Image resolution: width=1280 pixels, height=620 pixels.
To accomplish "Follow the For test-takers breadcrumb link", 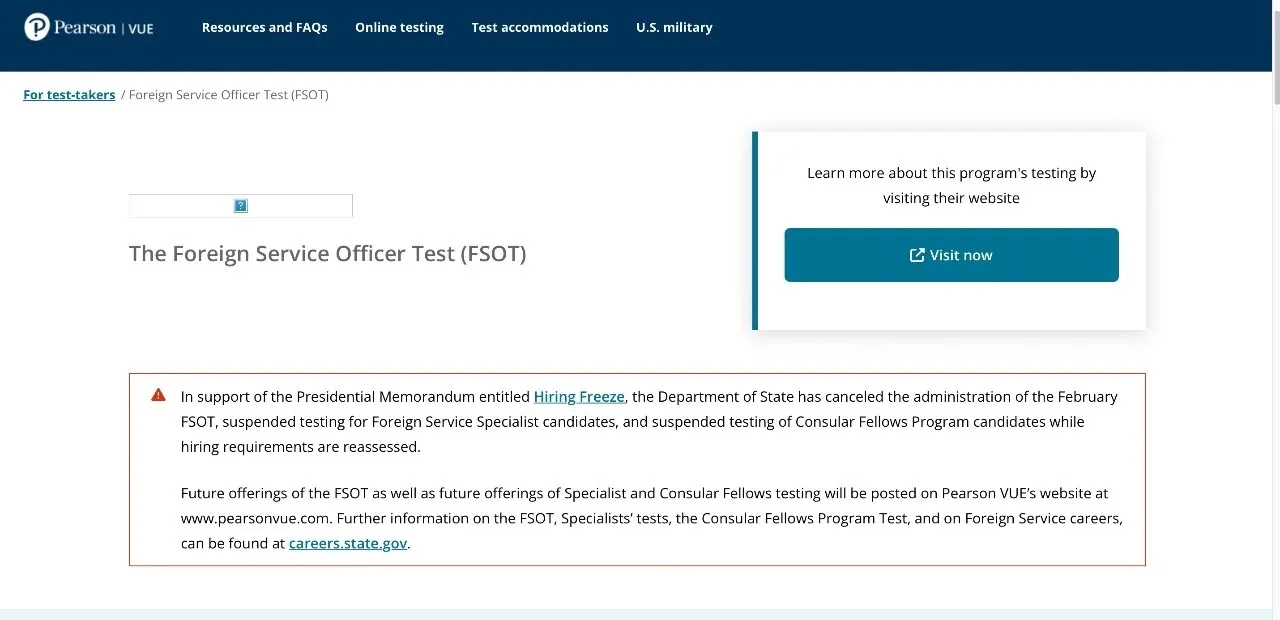I will click(69, 95).
